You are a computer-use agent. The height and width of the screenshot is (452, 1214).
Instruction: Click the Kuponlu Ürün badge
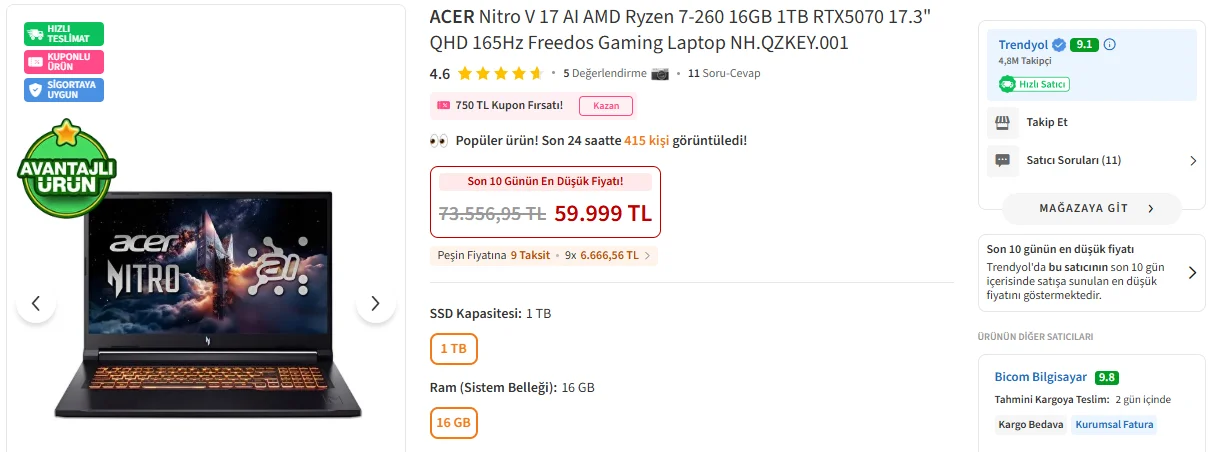[x=64, y=62]
